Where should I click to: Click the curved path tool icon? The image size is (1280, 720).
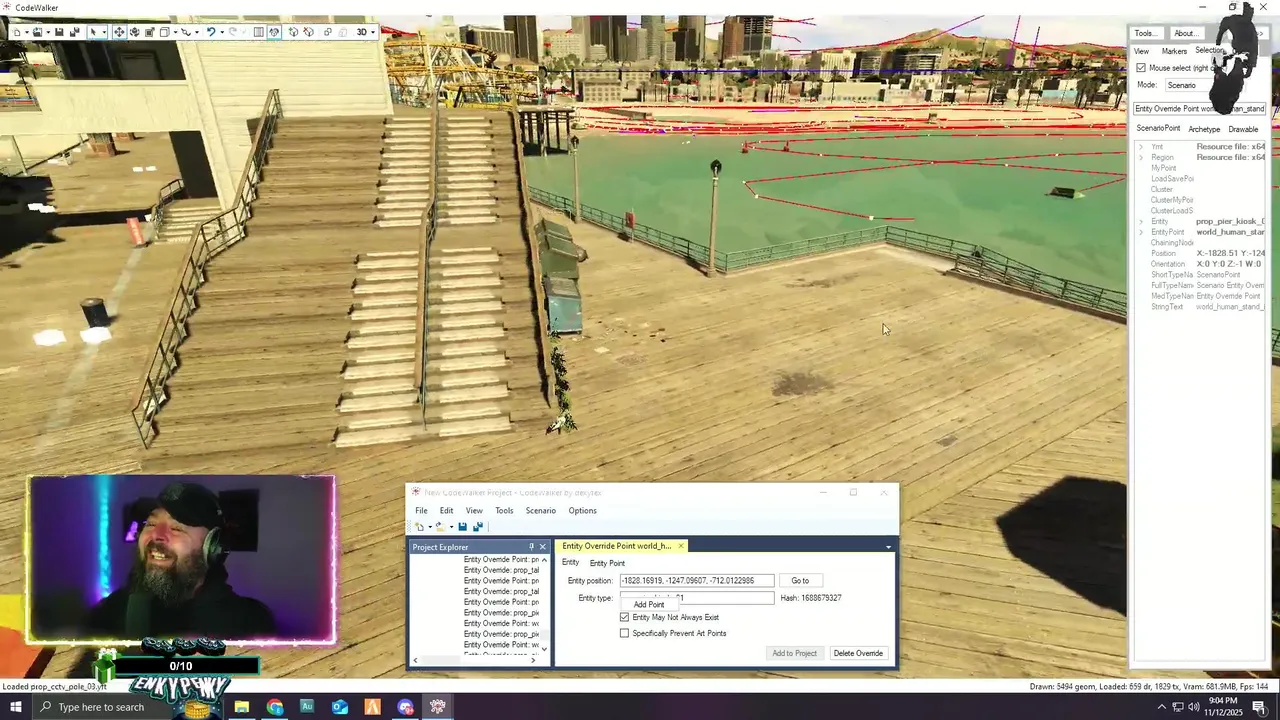[x=185, y=32]
